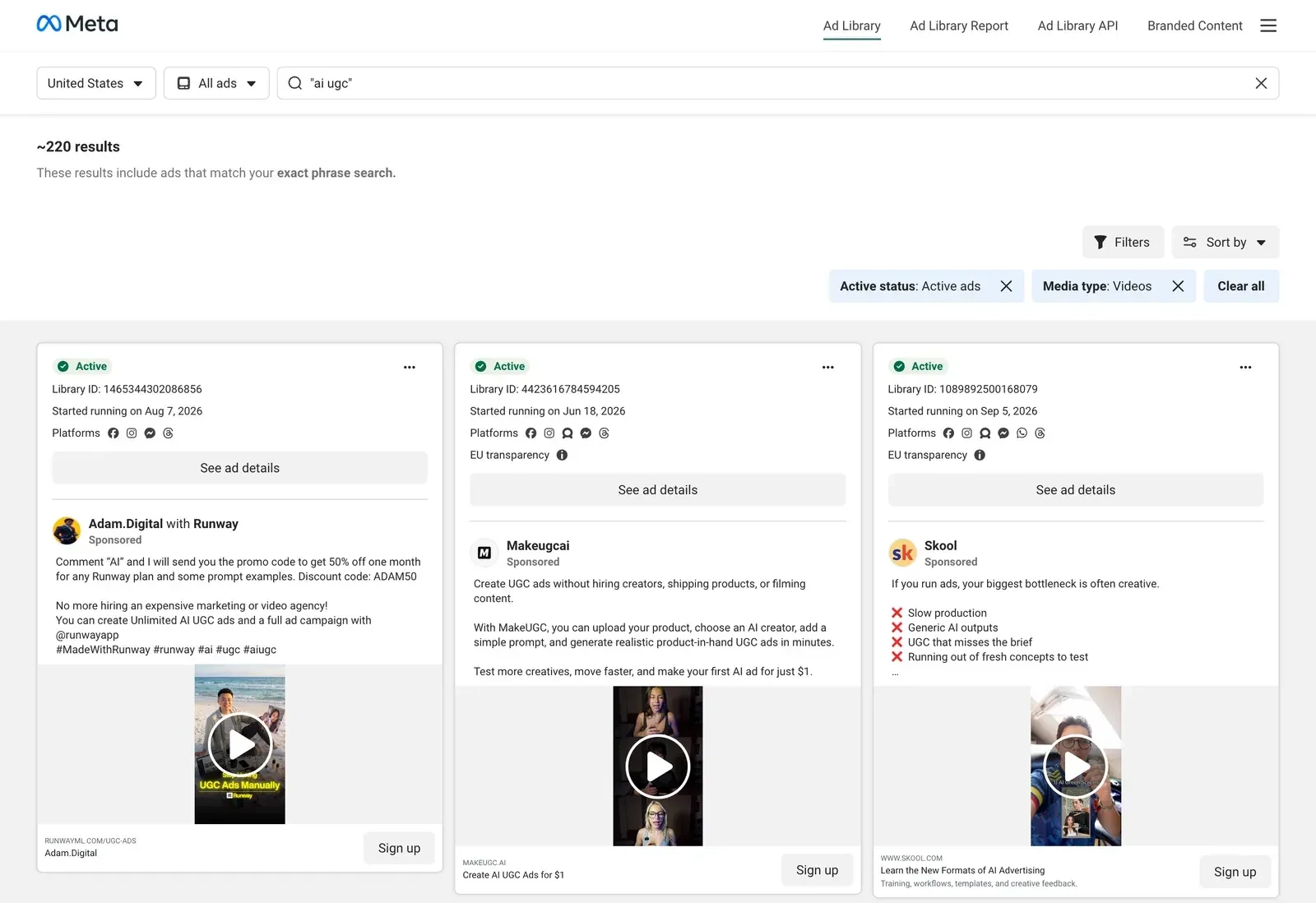
Task: Open the Filters panel
Action: pyautogui.click(x=1123, y=242)
